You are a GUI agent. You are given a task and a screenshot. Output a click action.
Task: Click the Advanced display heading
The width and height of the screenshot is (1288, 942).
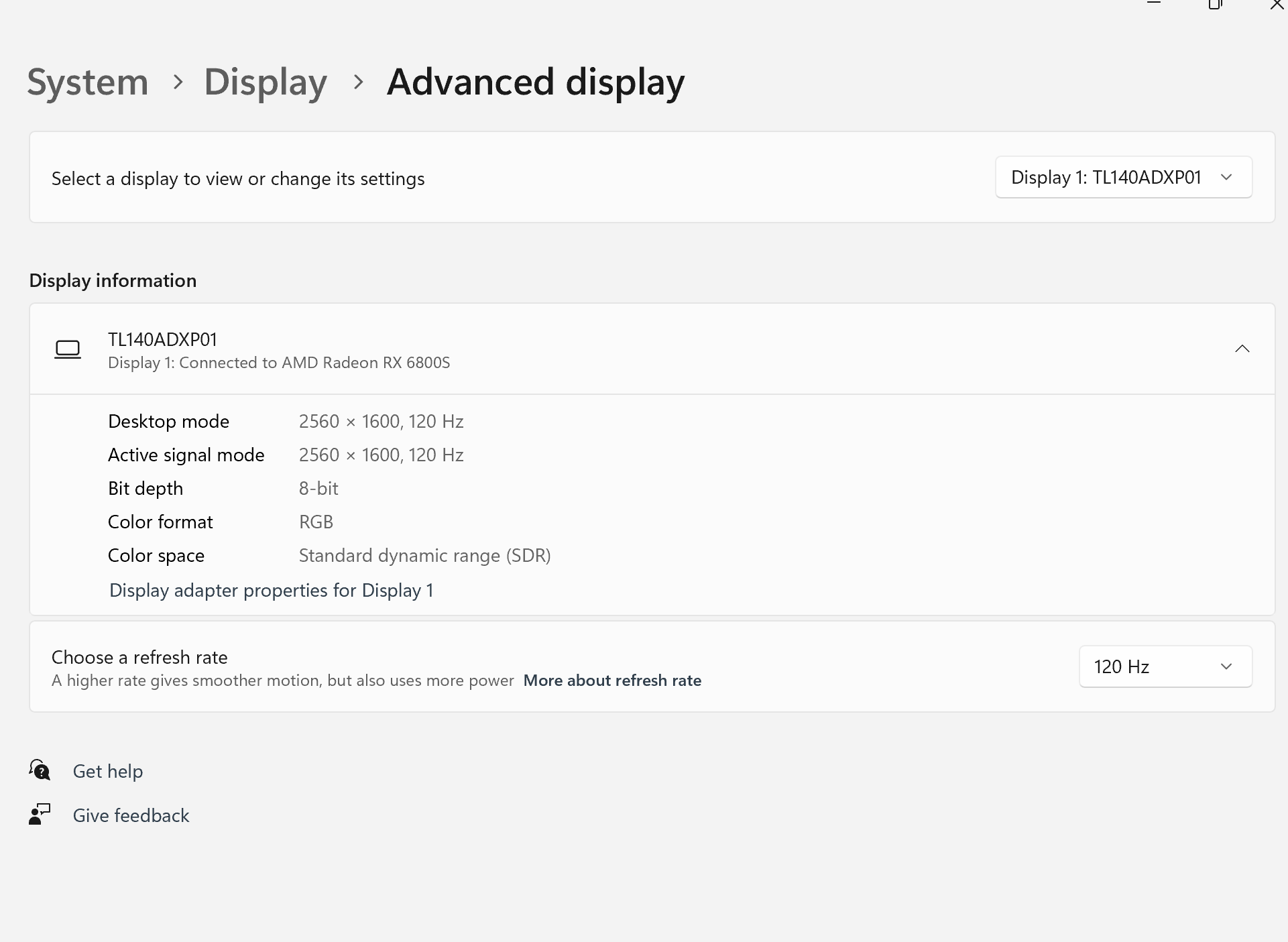[535, 82]
